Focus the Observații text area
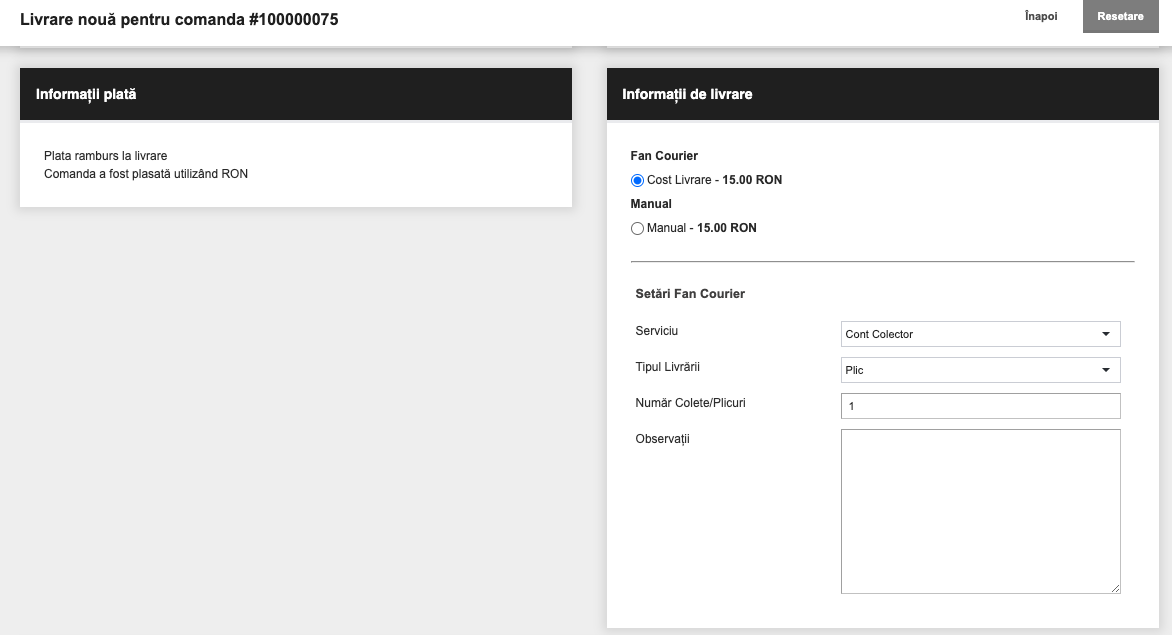Viewport: 1172px width, 635px height. click(980, 511)
